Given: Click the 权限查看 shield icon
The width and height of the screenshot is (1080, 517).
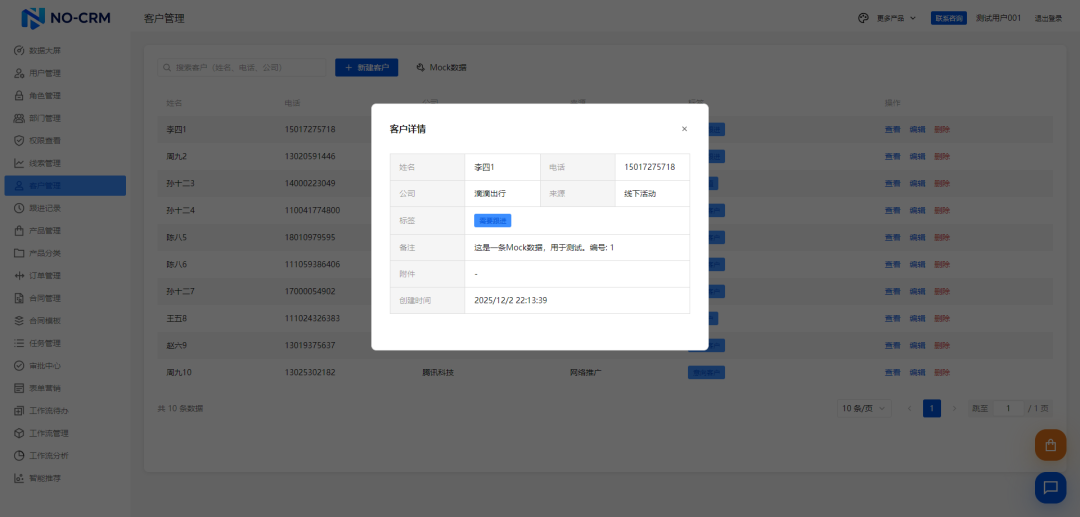Looking at the screenshot, I should [x=19, y=140].
